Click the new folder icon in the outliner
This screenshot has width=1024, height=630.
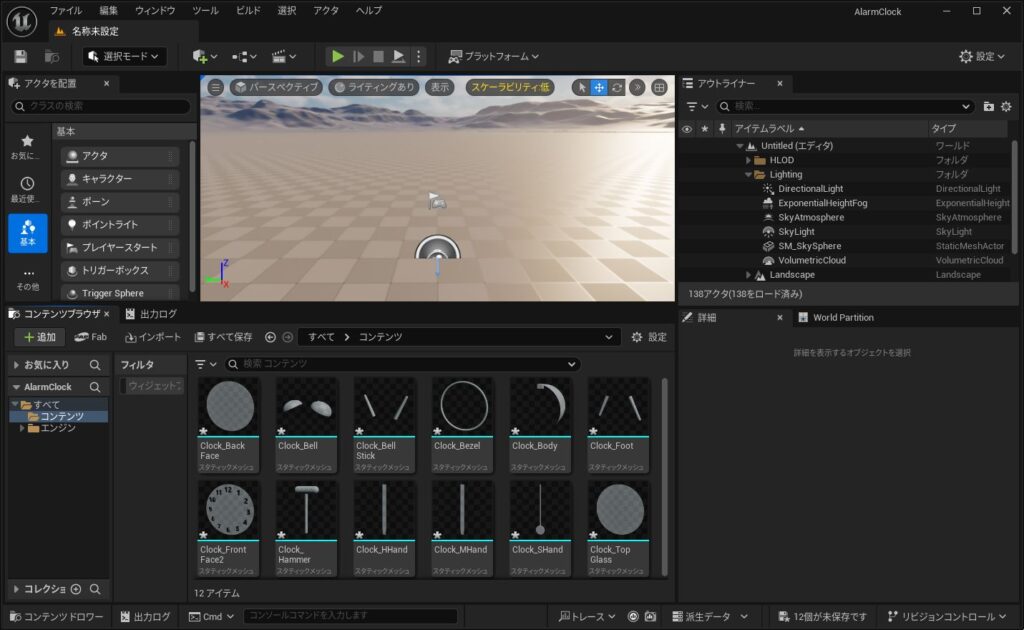[x=988, y=106]
